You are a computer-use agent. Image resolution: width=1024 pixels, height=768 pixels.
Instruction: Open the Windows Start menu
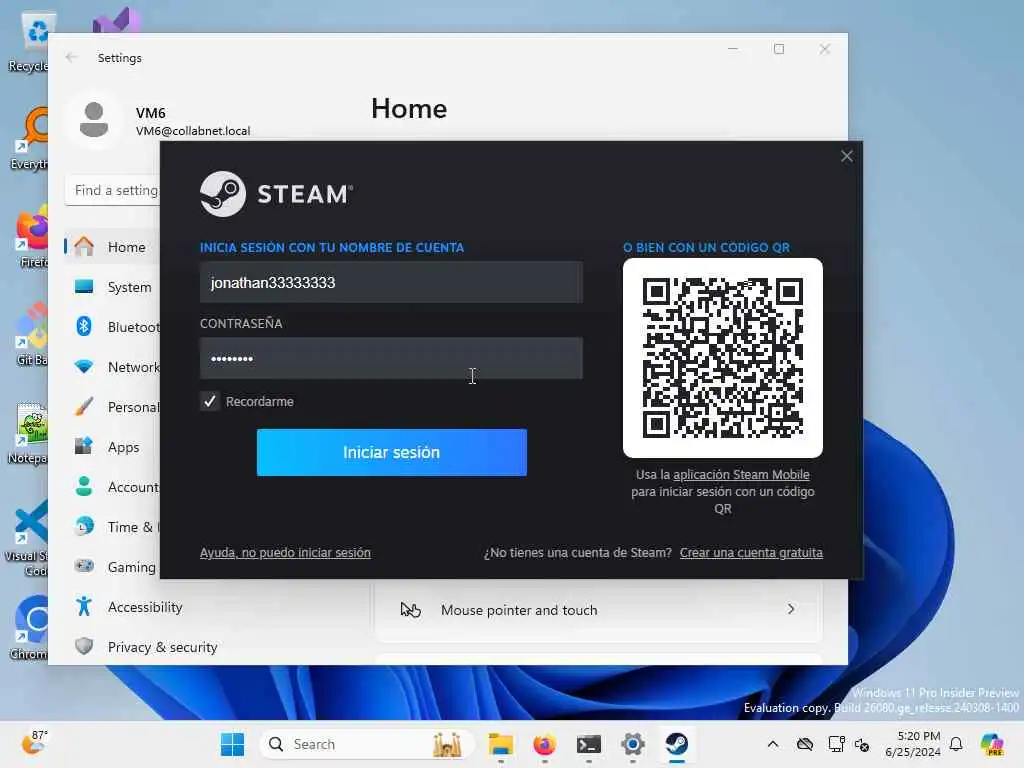point(232,744)
